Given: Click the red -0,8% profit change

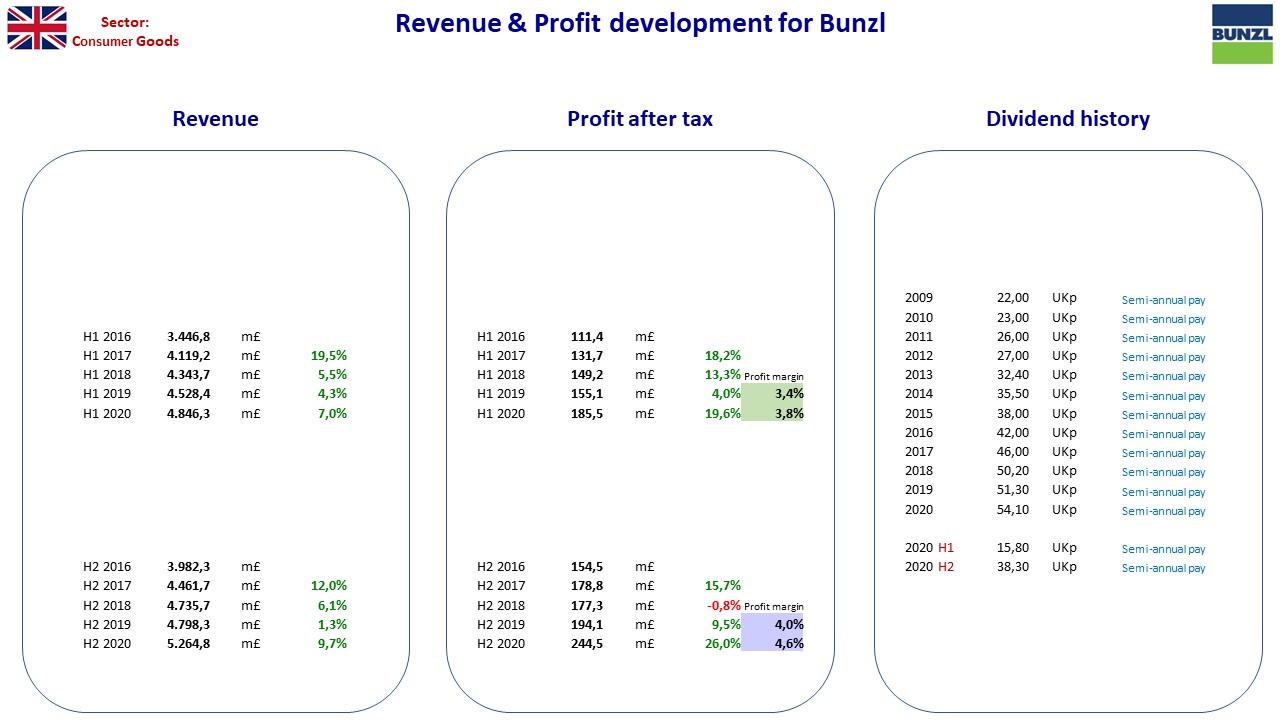Looking at the screenshot, I should click(724, 605).
